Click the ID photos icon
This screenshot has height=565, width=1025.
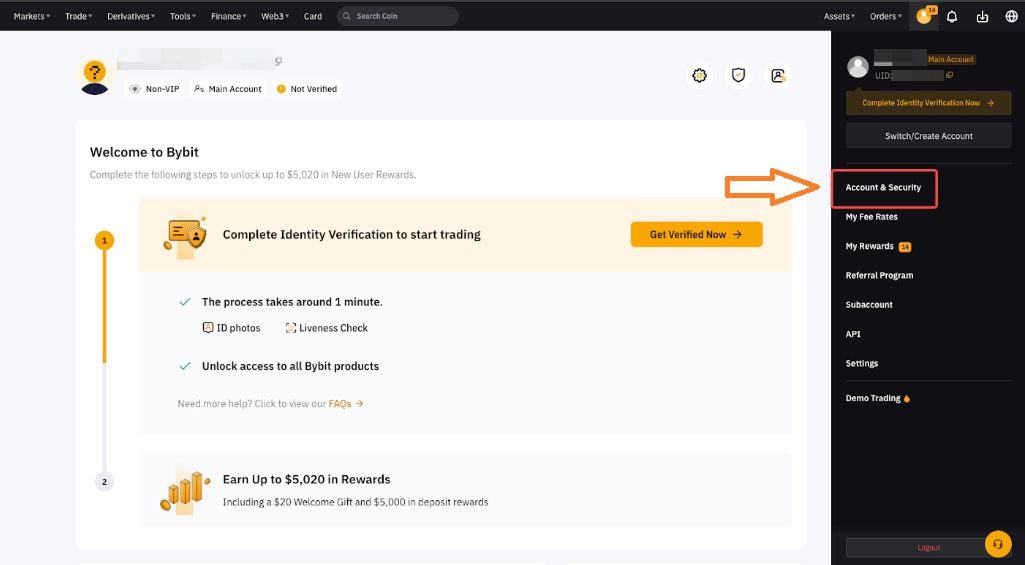[208, 328]
